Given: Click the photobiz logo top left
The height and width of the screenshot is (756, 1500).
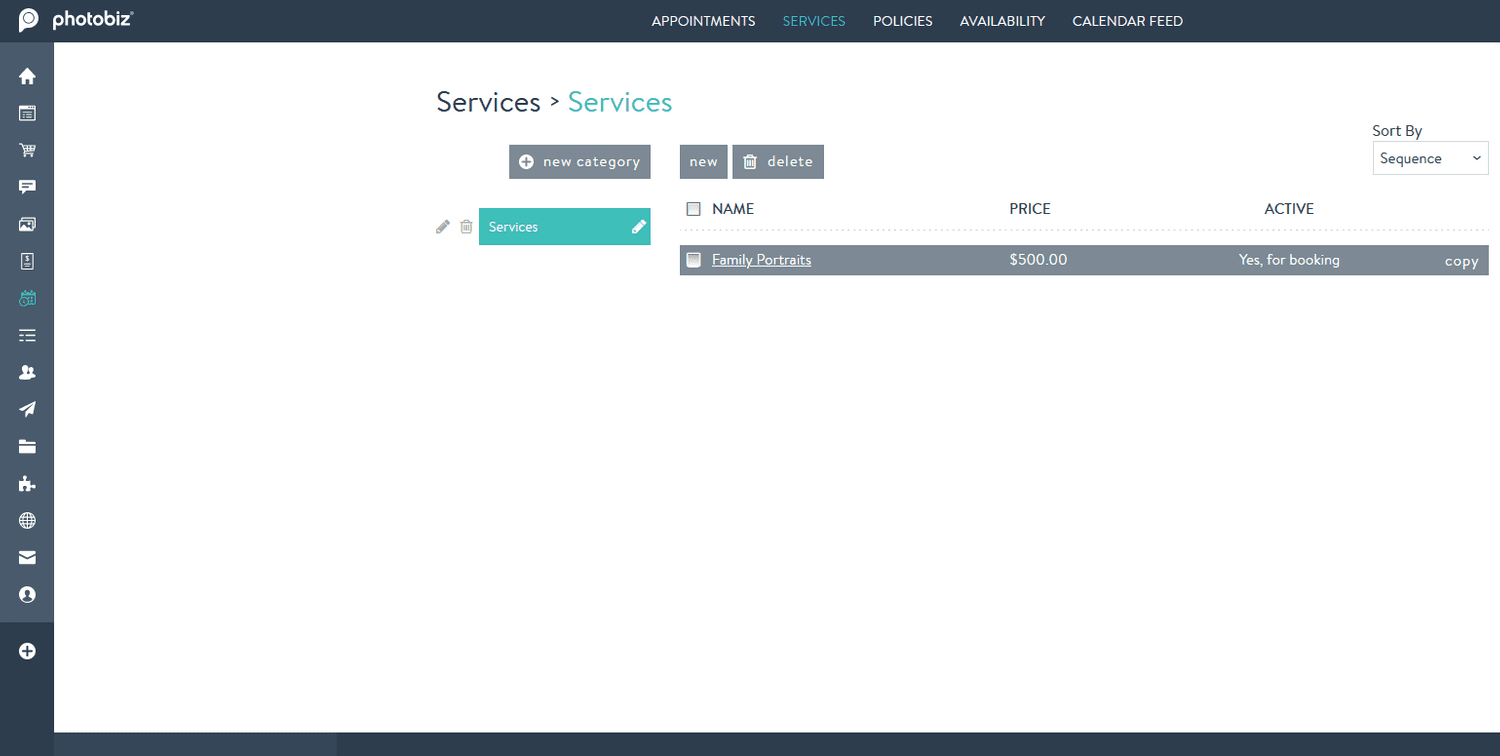Looking at the screenshot, I should [x=77, y=20].
